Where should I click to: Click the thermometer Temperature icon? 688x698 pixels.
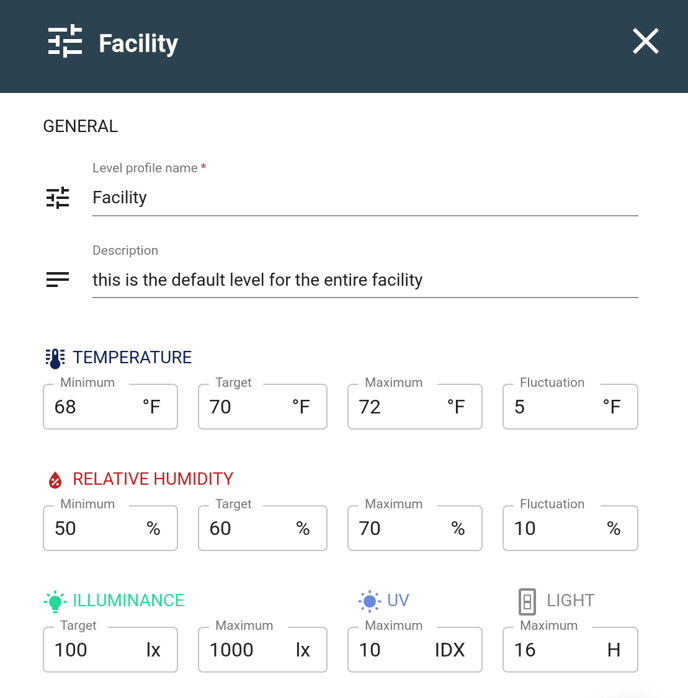coord(55,358)
